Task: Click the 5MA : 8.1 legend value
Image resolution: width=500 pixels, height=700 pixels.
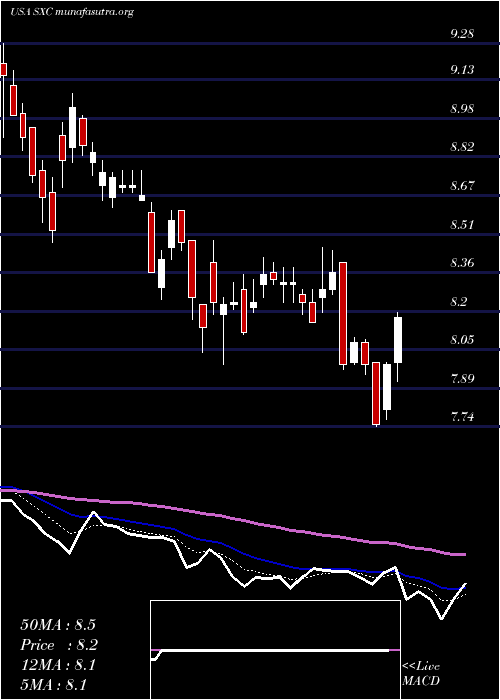Action: point(53,684)
